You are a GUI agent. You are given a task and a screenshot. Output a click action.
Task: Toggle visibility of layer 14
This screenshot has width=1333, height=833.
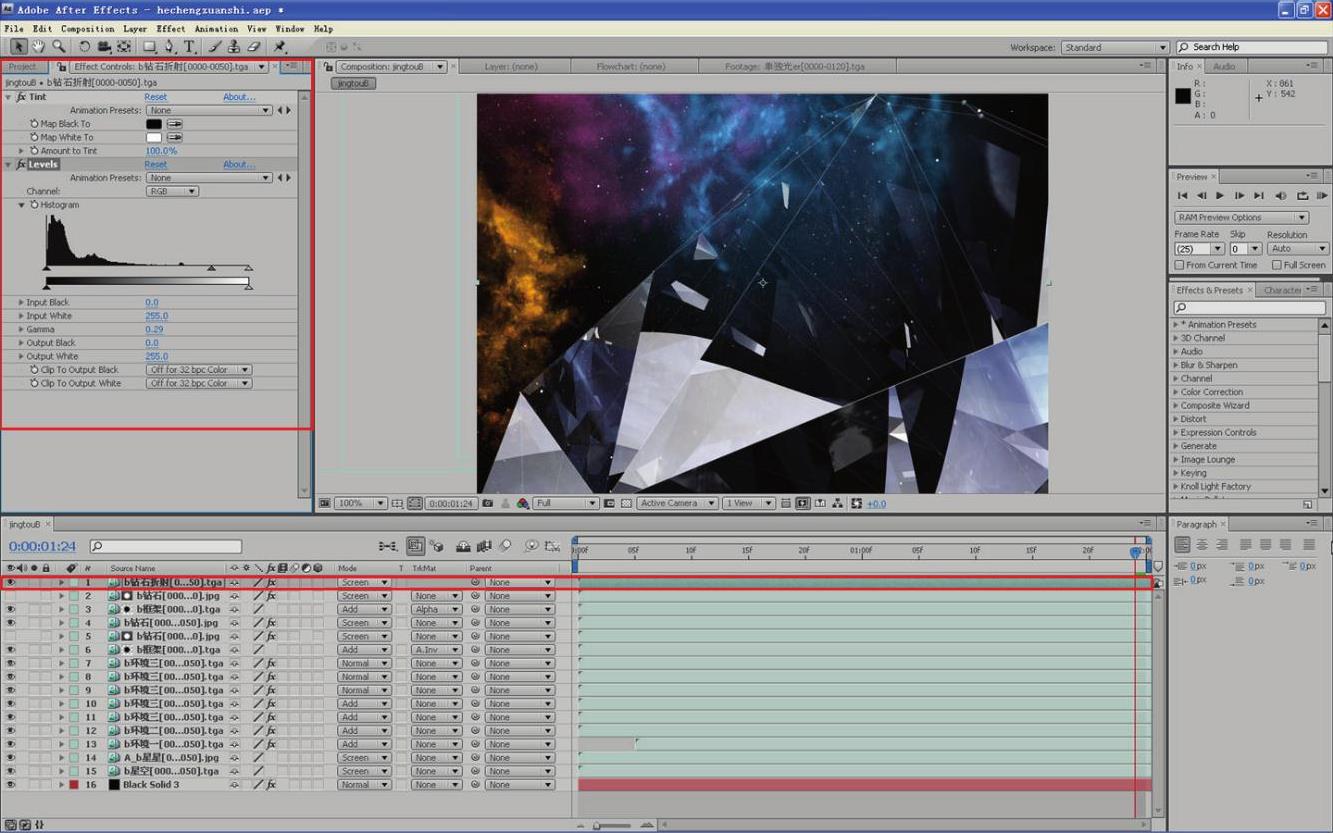point(11,758)
